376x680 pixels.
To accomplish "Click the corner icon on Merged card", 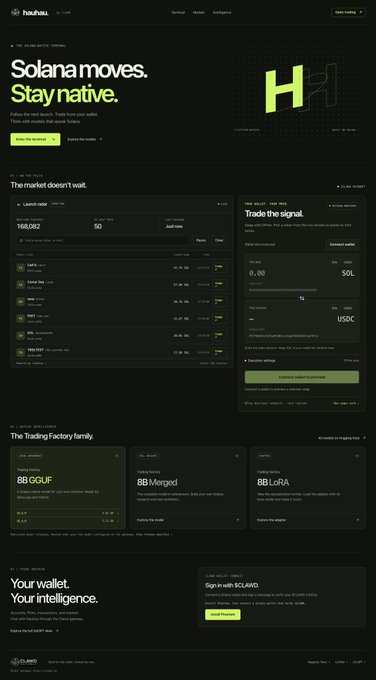I will pos(237,456).
